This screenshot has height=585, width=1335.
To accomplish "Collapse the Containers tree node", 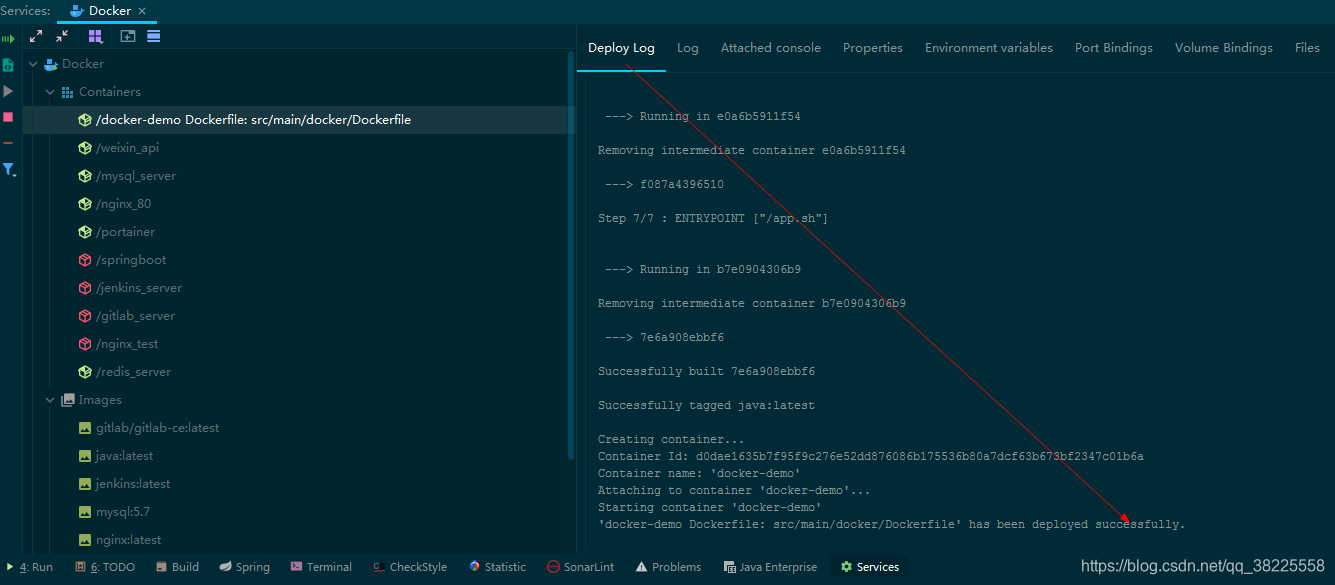I will 50,92.
